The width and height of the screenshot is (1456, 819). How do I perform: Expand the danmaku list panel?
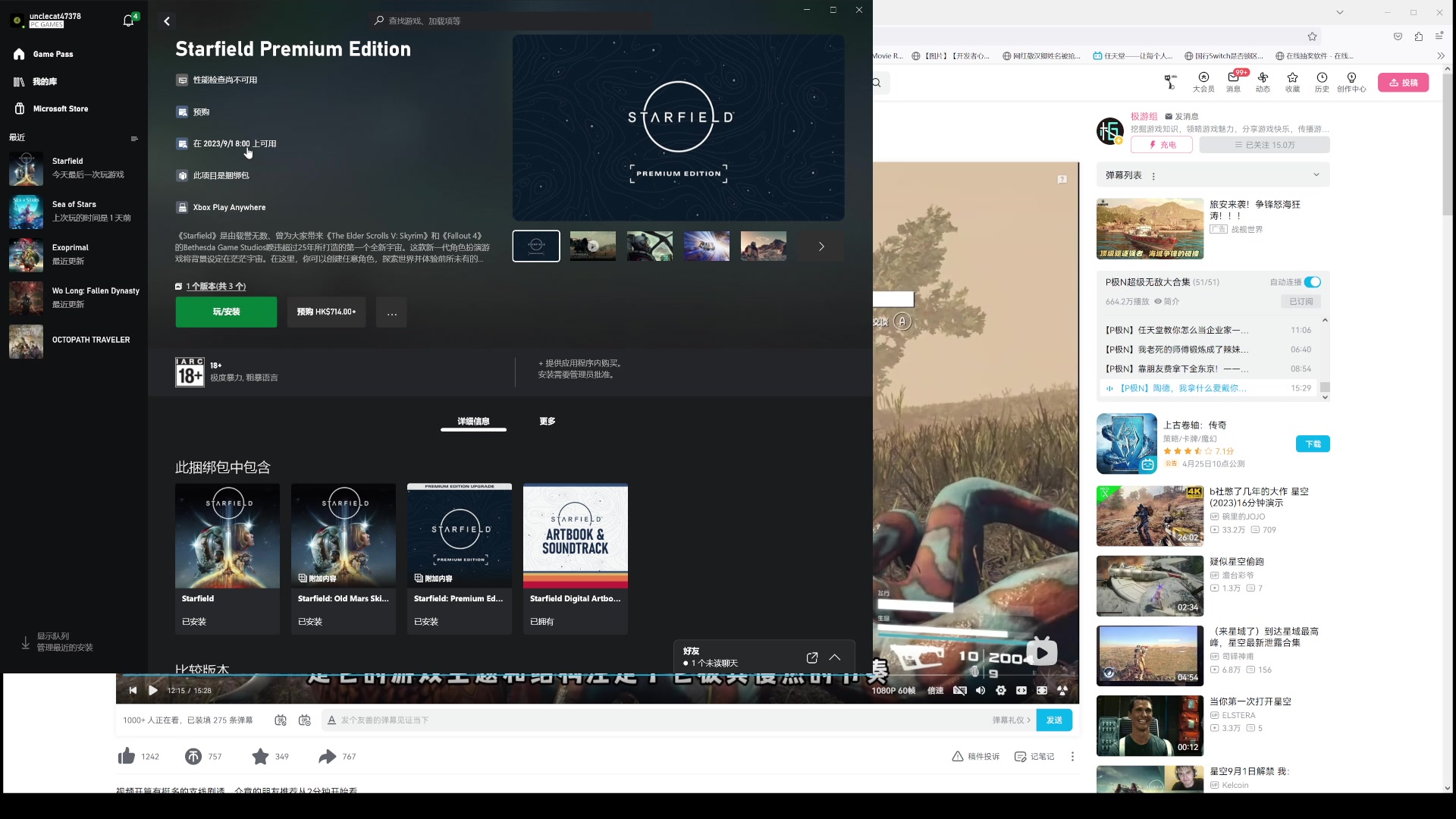point(1316,174)
